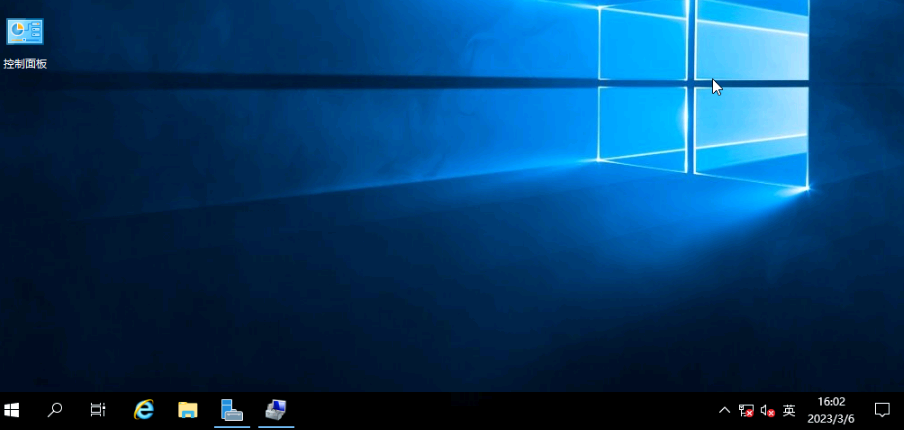This screenshot has width=904, height=430.
Task: Open the muted volume tray icon
Action: point(767,410)
